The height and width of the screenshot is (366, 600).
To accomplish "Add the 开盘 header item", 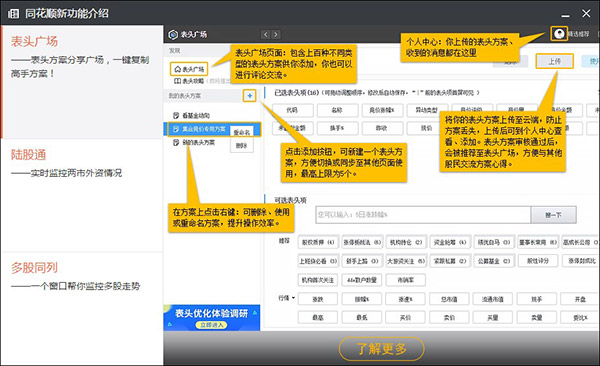I will pos(580,299).
